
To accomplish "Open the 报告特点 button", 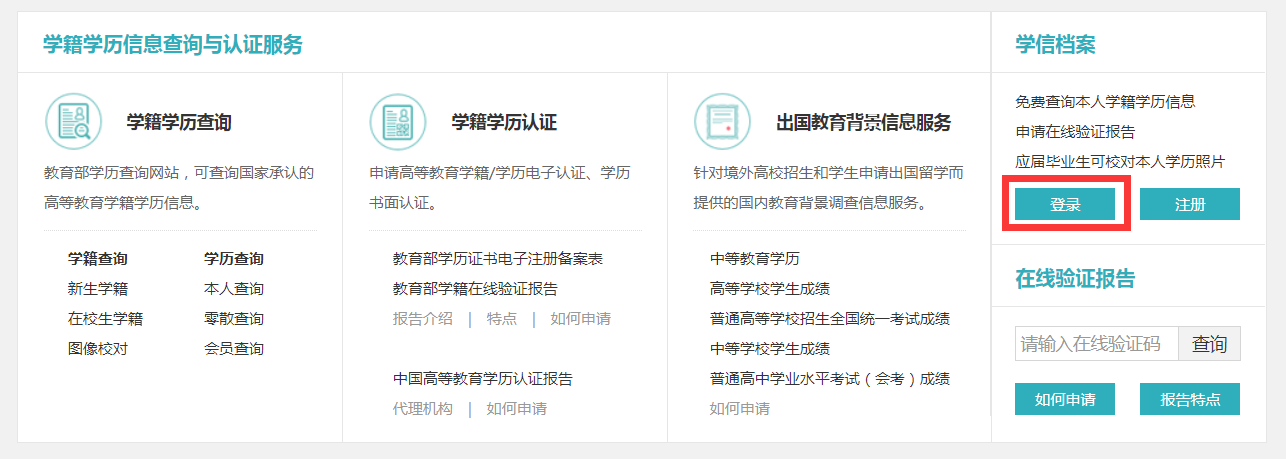I will (1190, 399).
